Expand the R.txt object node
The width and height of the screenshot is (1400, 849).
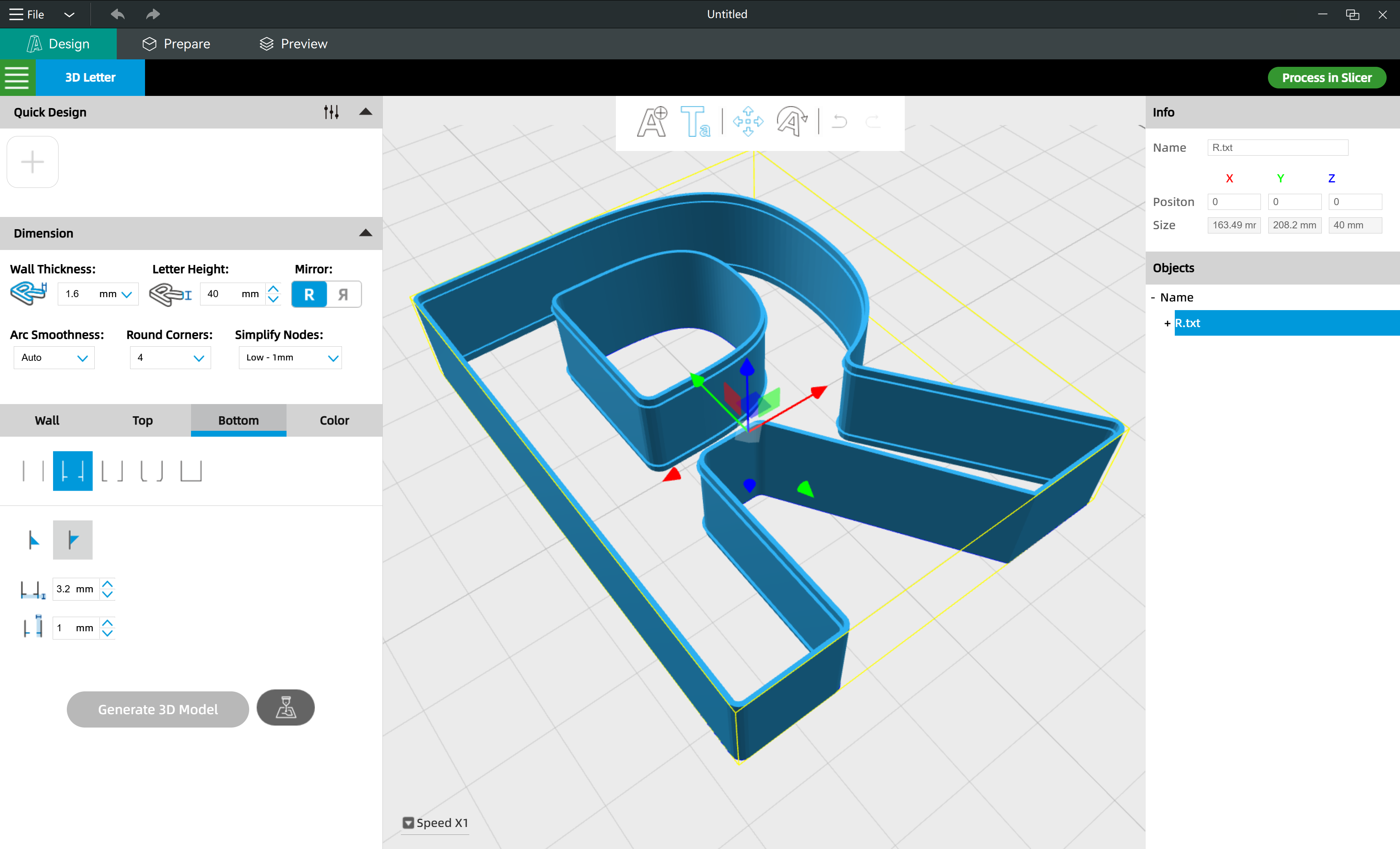point(1167,323)
